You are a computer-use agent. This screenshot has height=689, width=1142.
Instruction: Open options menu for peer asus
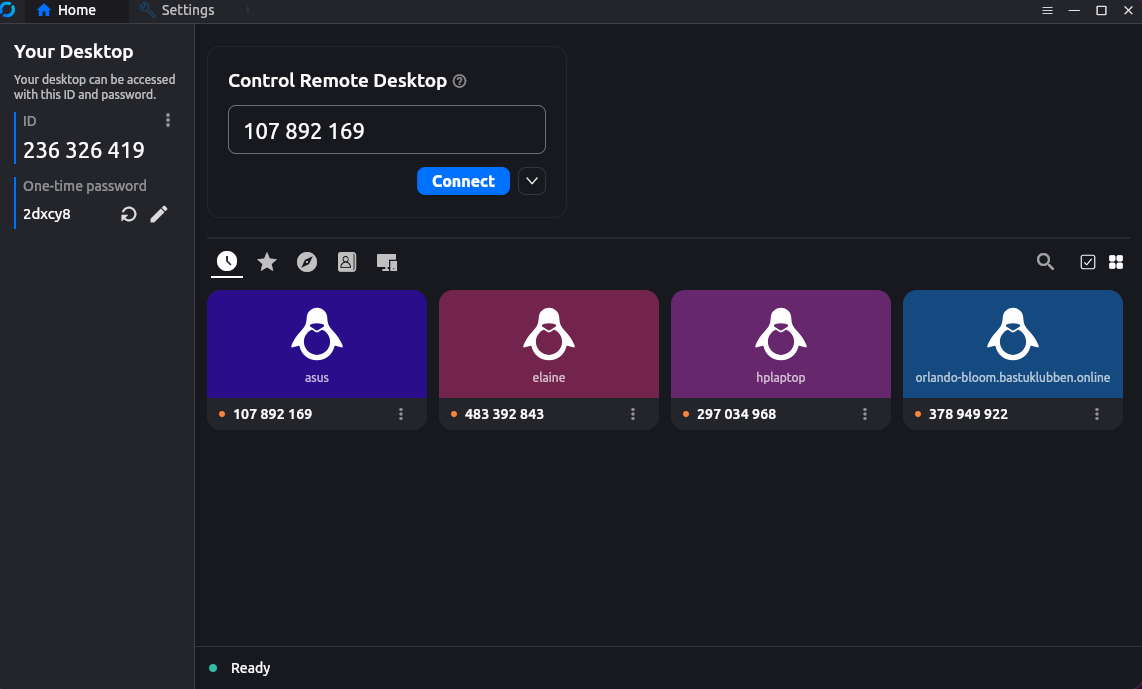pos(400,413)
